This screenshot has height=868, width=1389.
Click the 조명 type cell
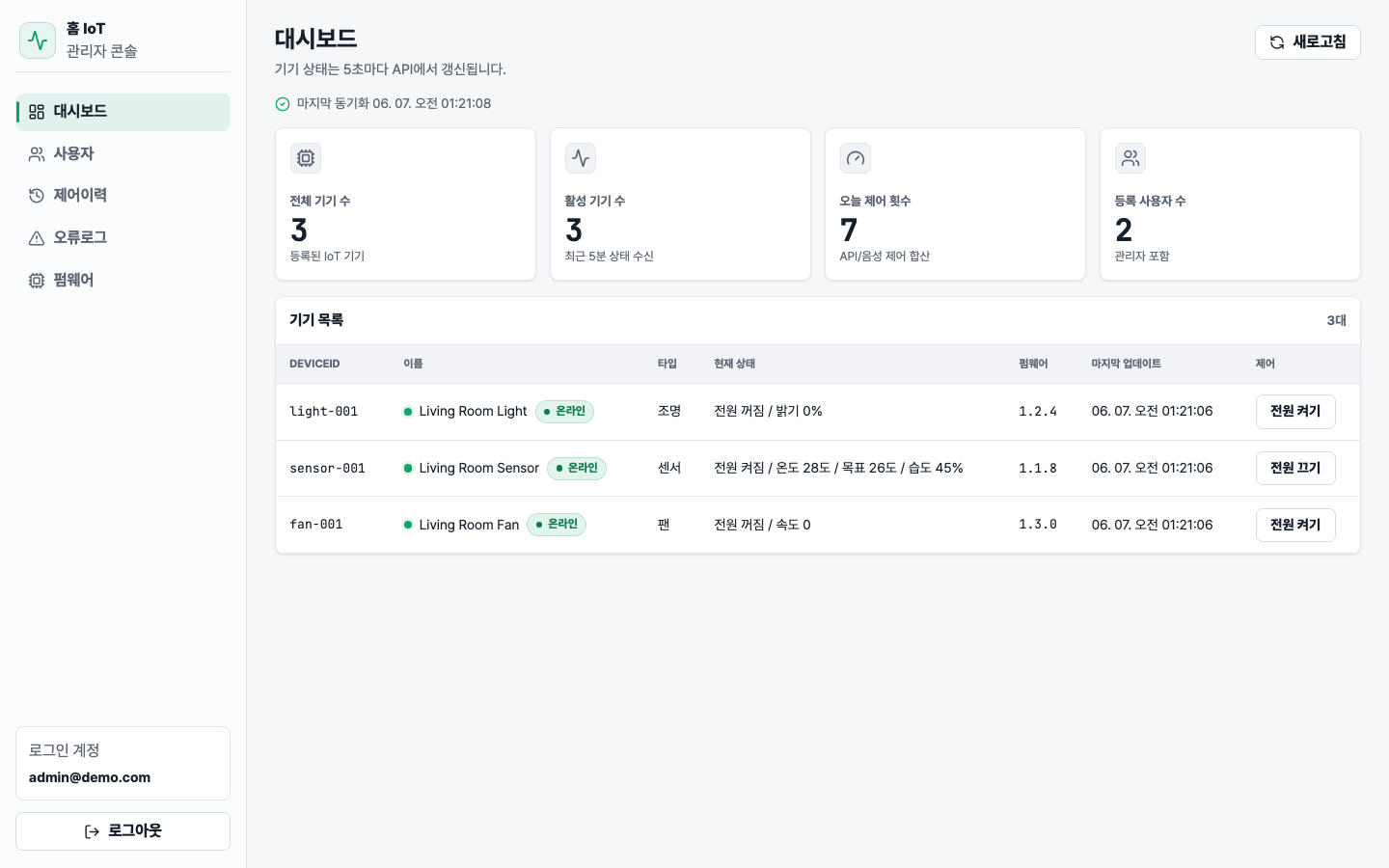coord(669,412)
